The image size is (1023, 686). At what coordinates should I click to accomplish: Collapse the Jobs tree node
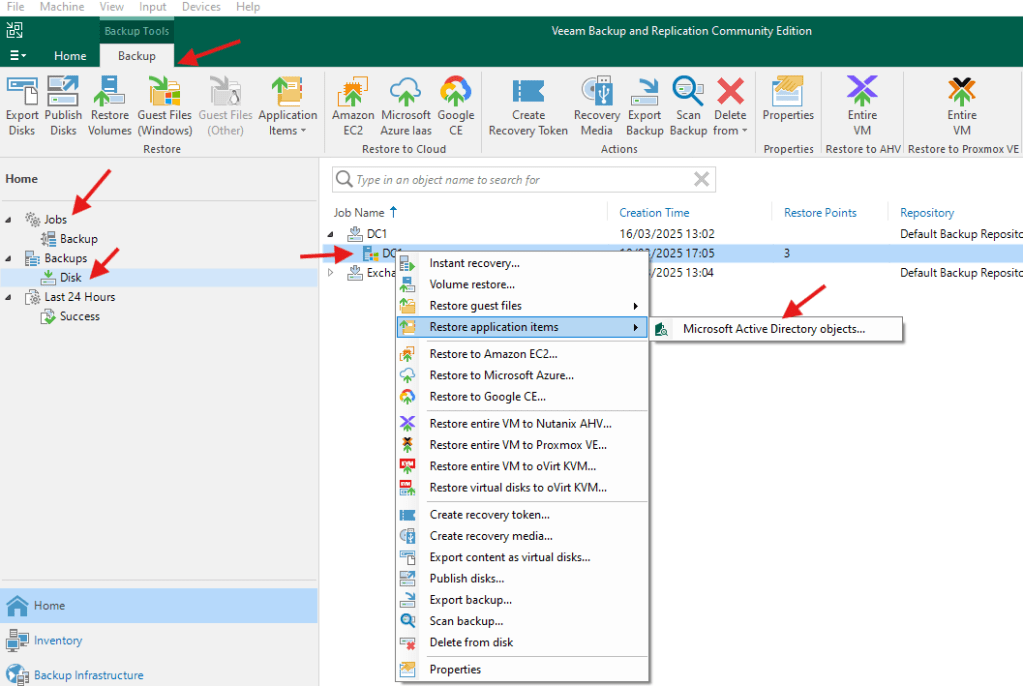pos(10,220)
